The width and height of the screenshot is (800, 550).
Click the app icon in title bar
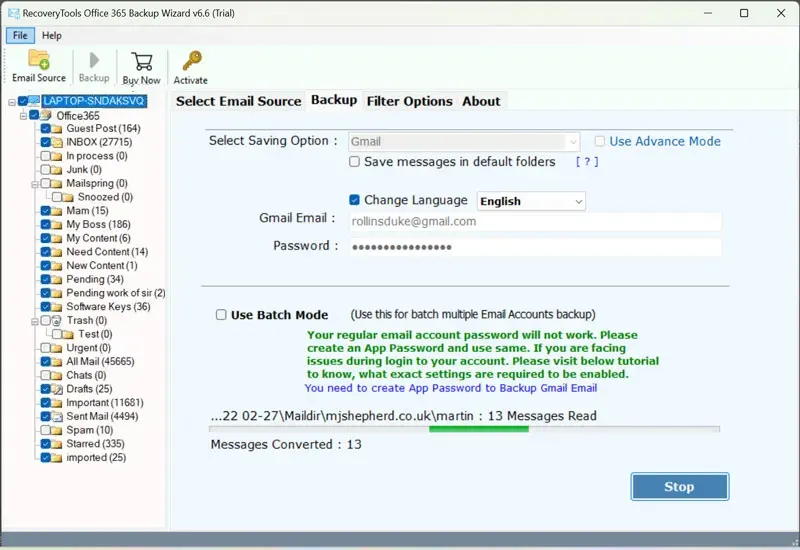(14, 13)
